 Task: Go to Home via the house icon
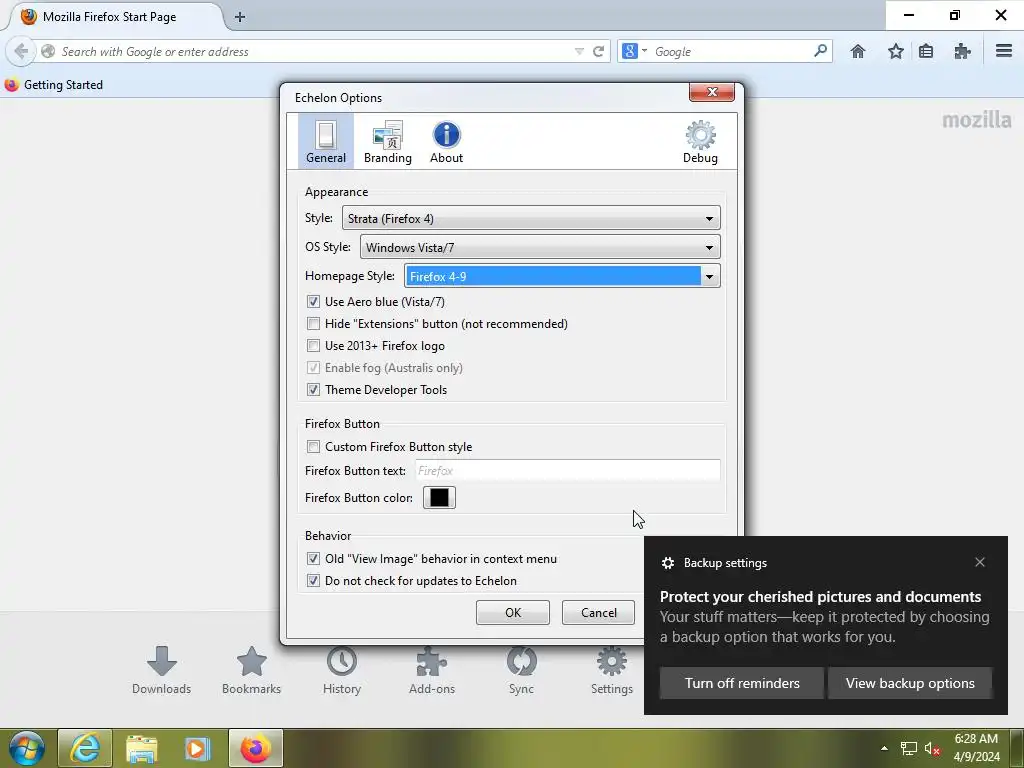coord(858,51)
